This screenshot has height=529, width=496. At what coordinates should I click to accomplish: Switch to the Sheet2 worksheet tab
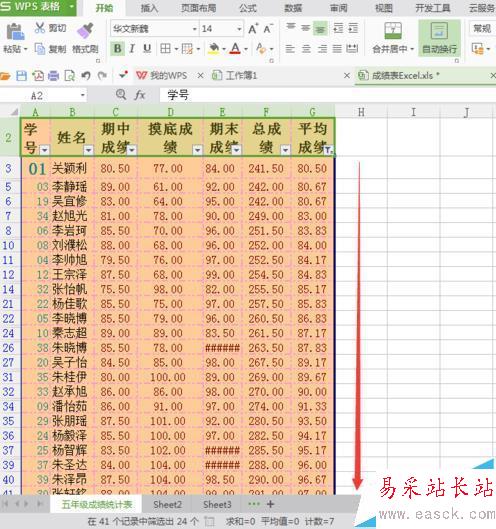point(167,505)
